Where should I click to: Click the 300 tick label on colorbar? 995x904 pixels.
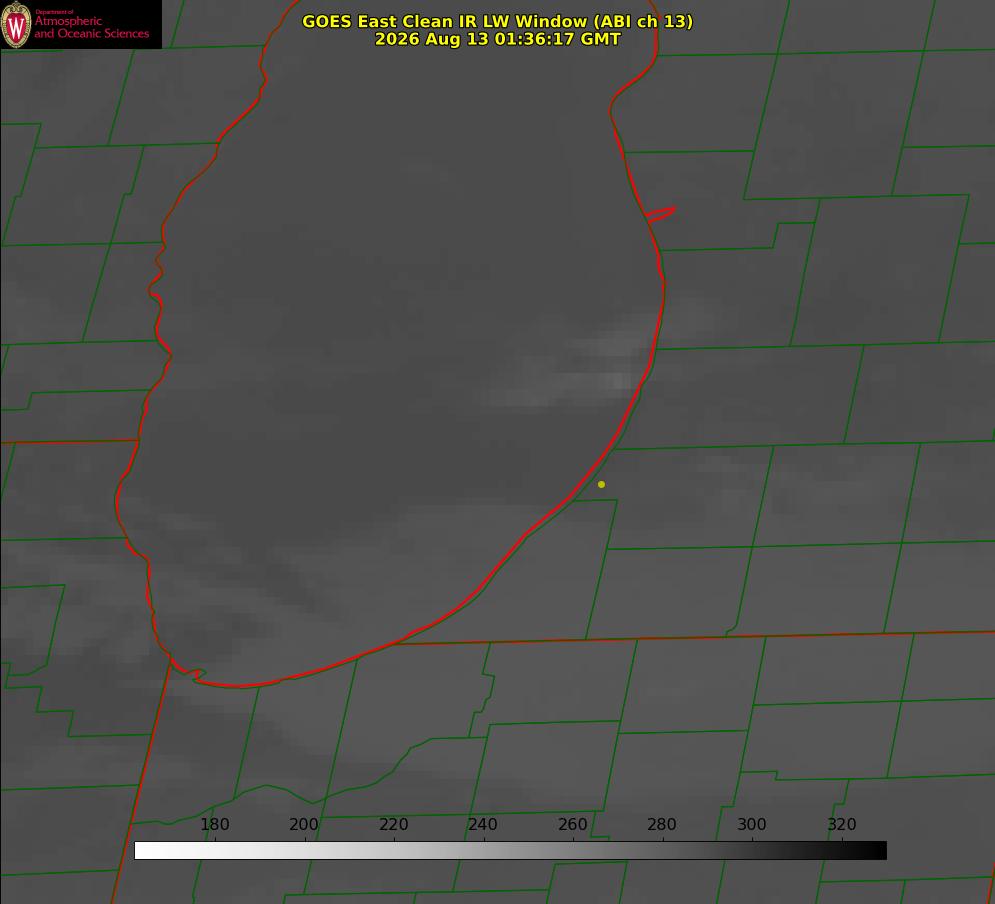(x=752, y=824)
